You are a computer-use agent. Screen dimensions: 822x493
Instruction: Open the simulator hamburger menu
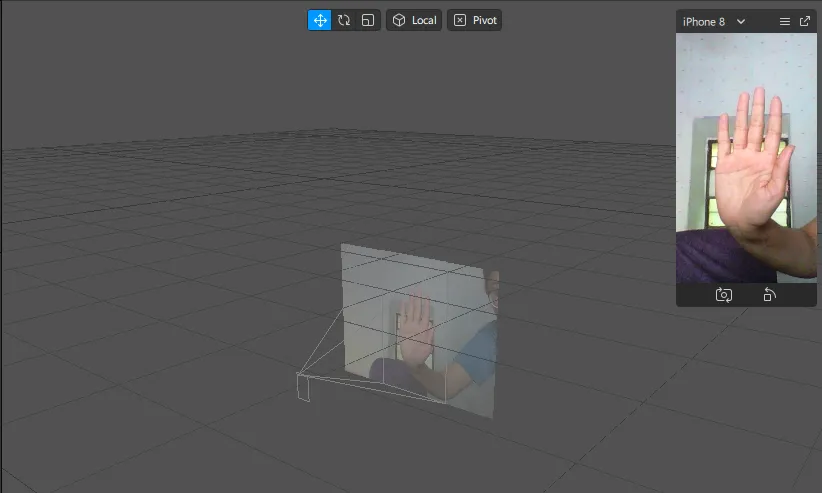(x=784, y=22)
